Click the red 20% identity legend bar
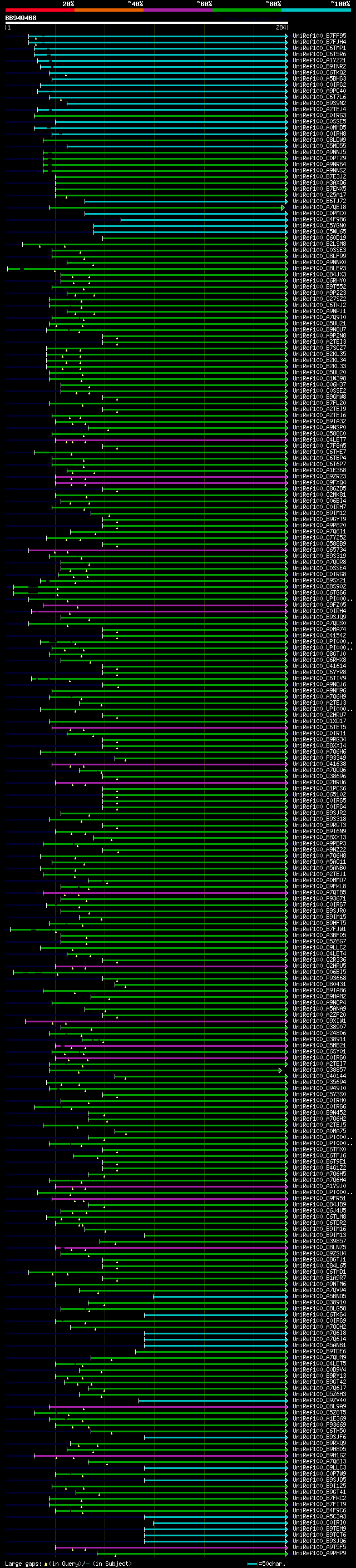 coord(39,10)
